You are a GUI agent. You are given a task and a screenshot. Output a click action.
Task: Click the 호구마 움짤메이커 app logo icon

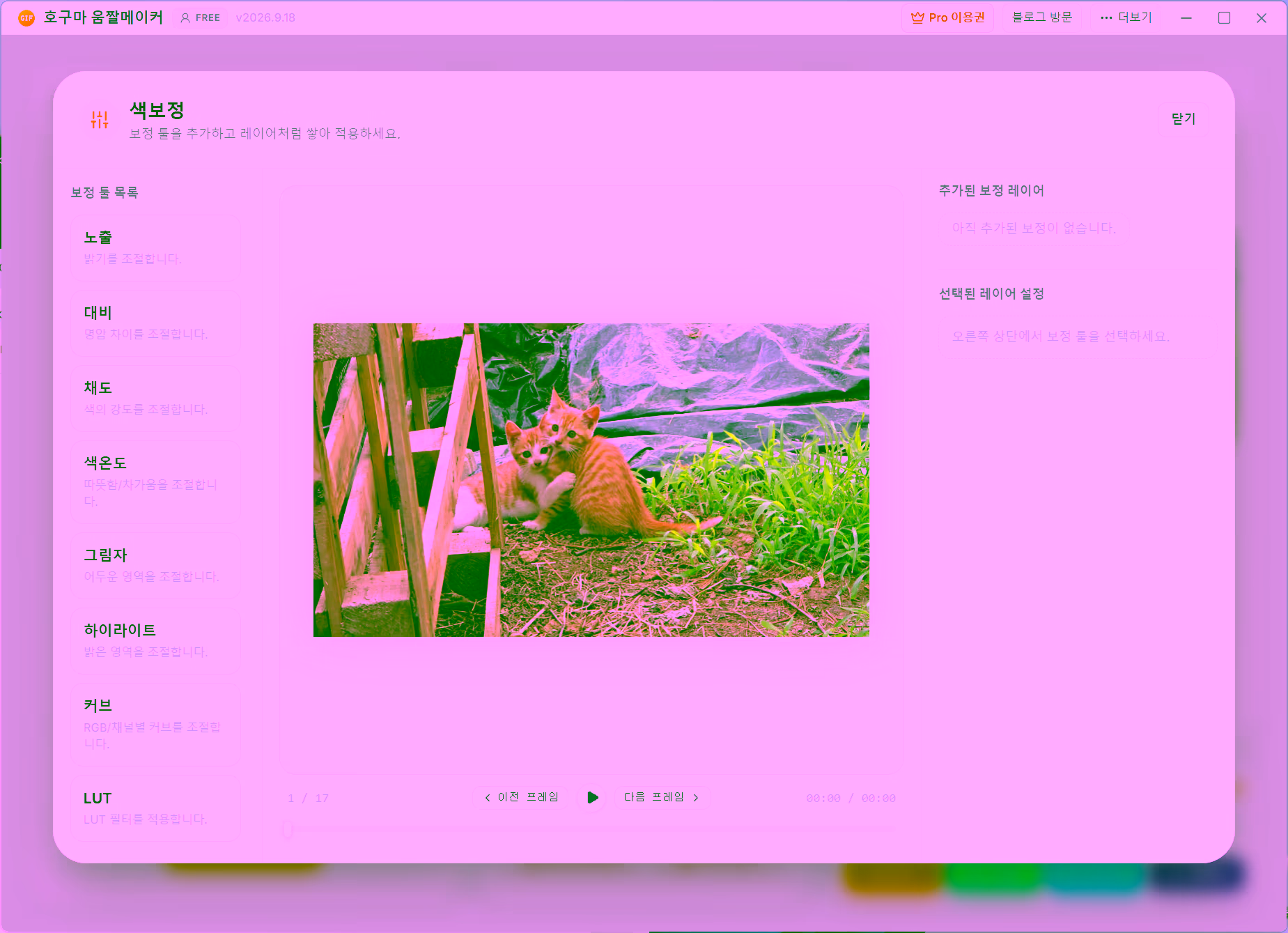[26, 17]
